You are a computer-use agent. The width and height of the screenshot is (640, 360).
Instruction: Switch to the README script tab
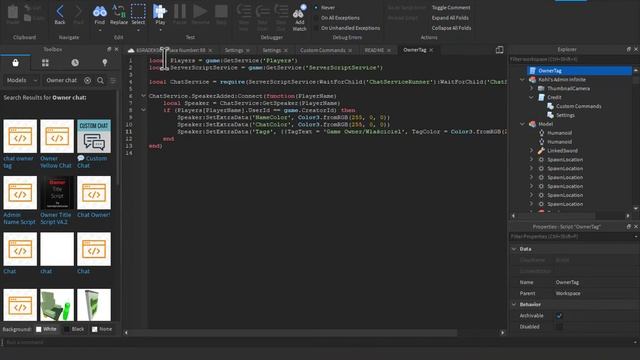pos(374,50)
